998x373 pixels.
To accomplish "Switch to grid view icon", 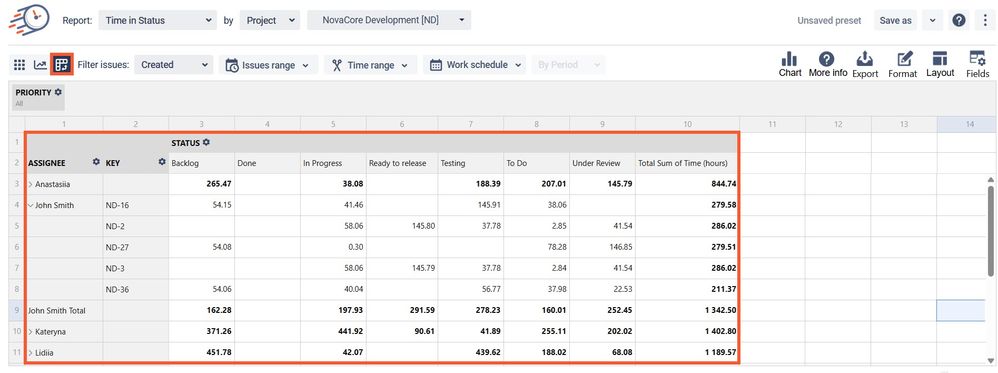I will 20,64.
